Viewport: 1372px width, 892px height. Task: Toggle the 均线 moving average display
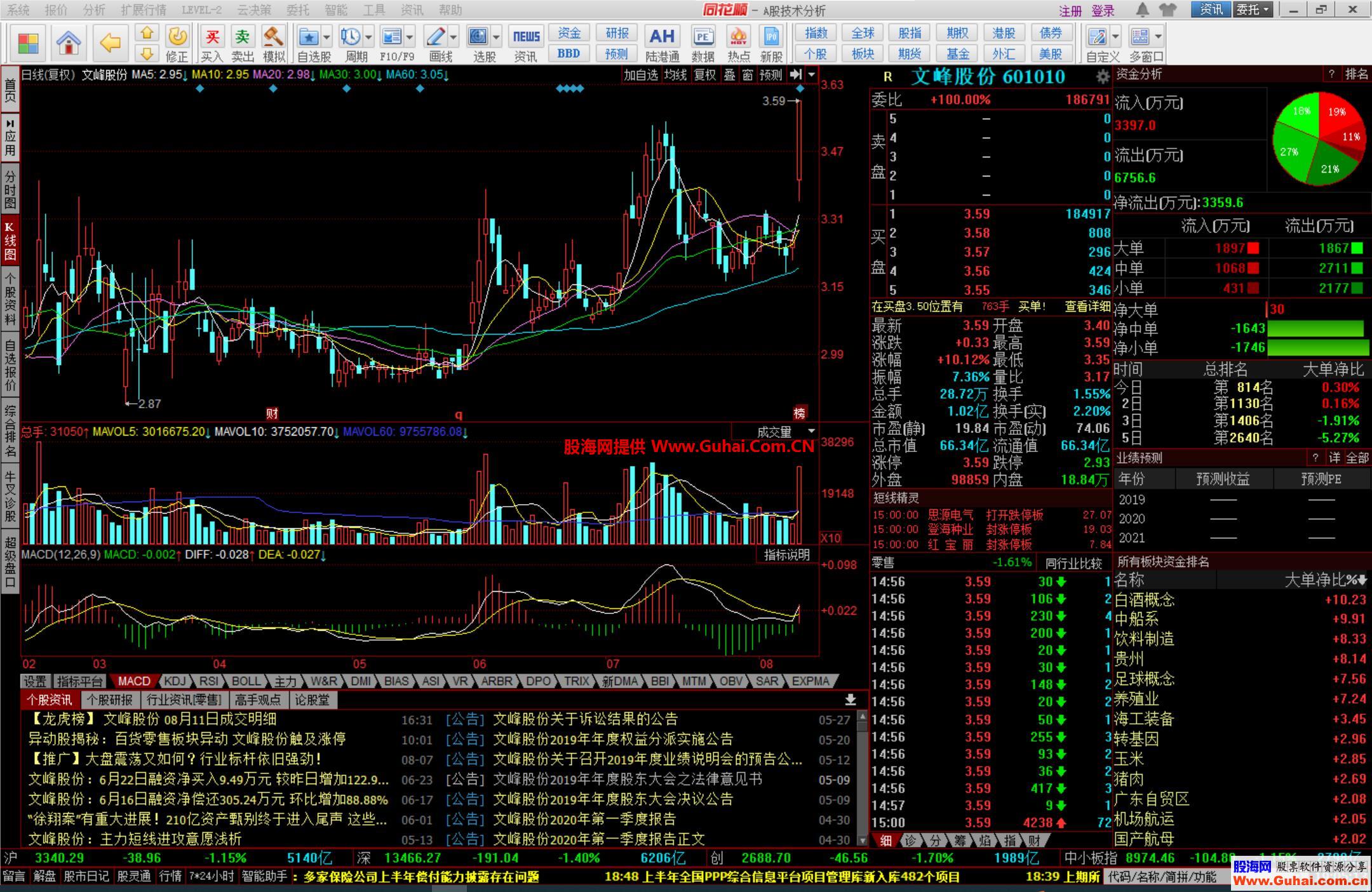675,75
